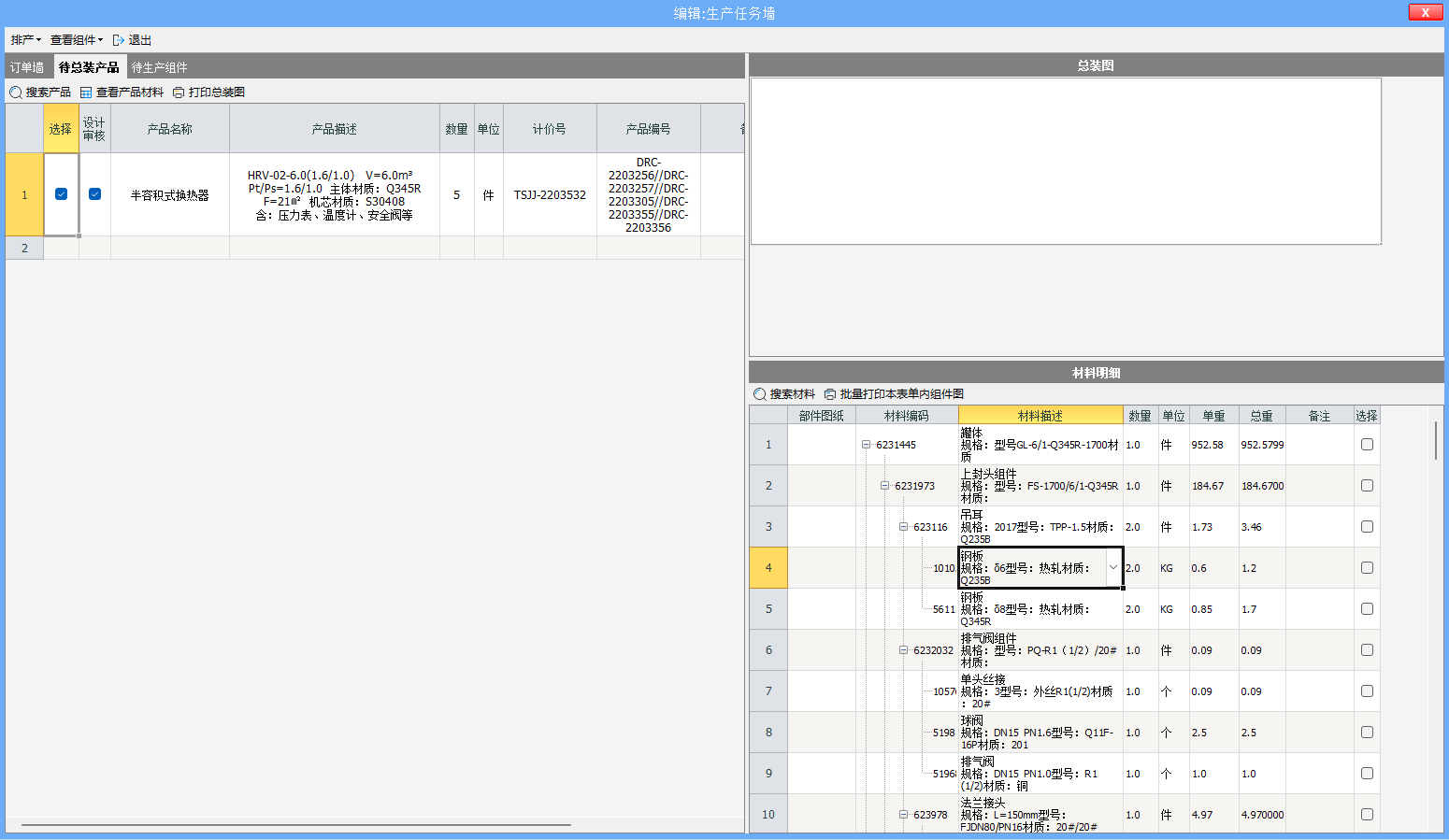Tick the checkbox for 球阀 row
The height and width of the screenshot is (840, 1449).
(1367, 733)
